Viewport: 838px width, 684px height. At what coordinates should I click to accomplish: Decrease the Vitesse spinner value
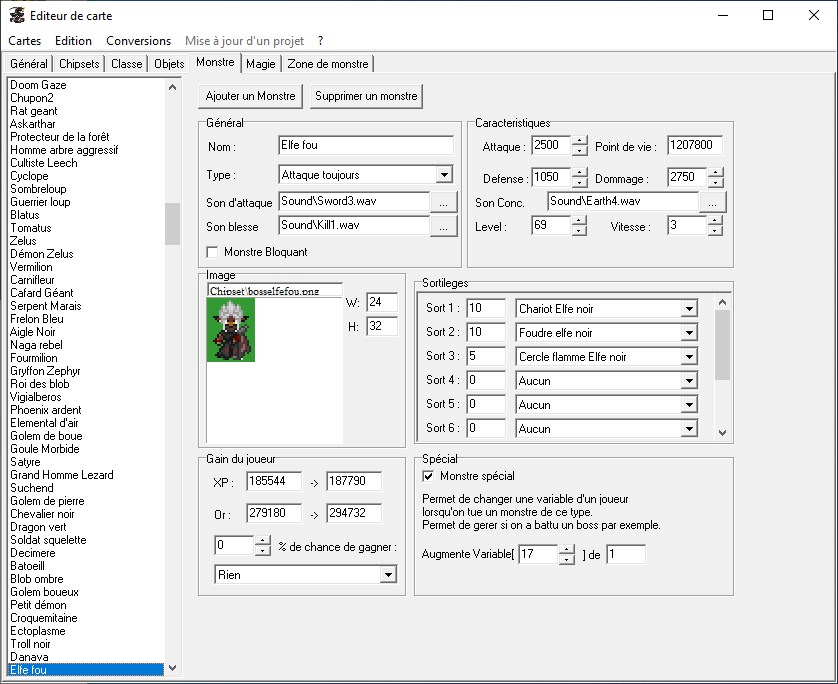point(714,231)
